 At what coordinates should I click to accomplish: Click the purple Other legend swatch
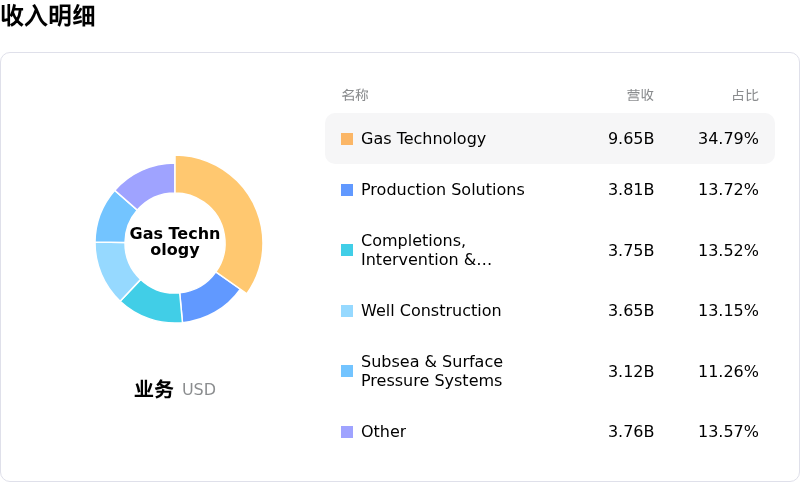tap(347, 432)
